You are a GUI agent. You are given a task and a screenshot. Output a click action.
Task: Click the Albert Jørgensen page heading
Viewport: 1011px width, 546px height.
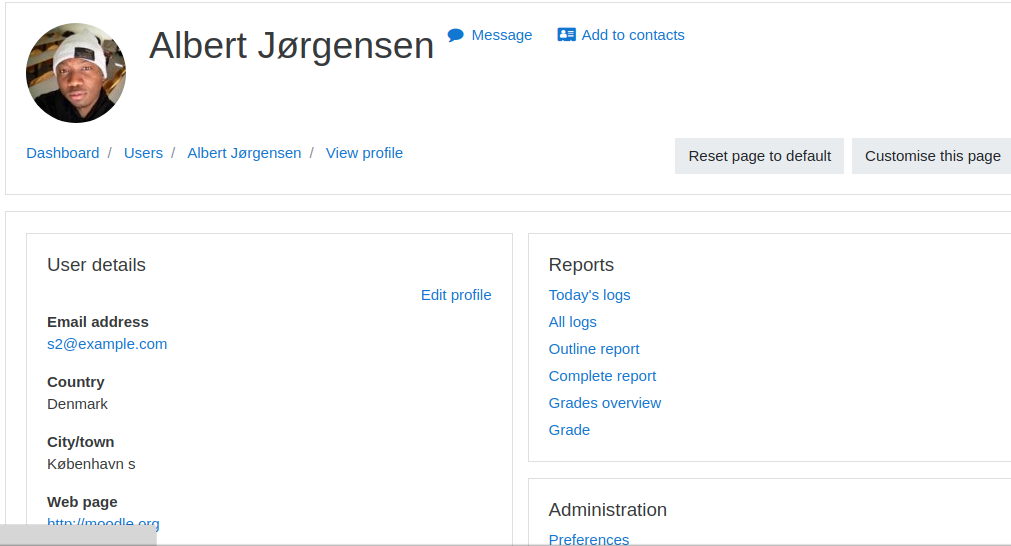tap(291, 46)
